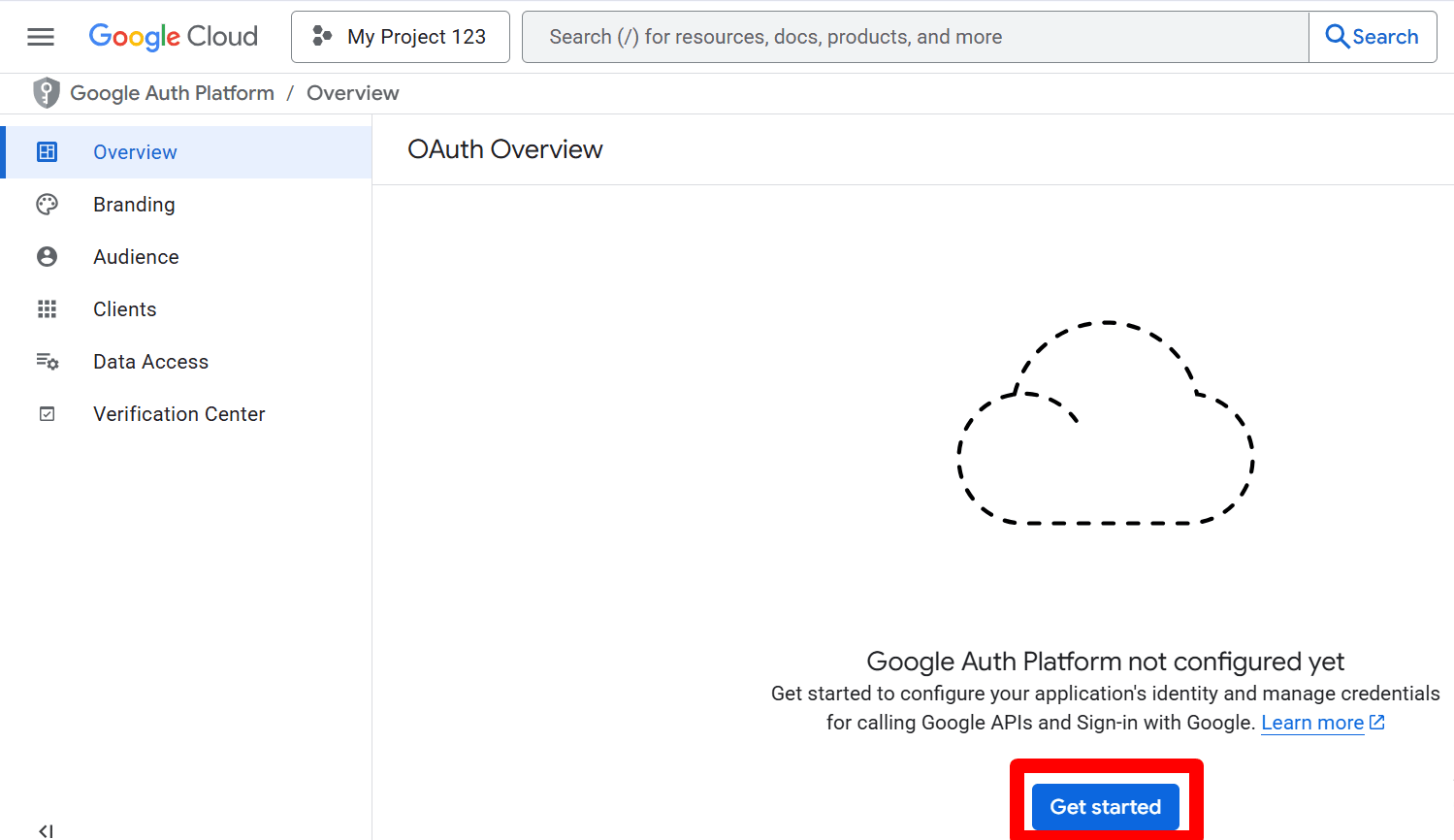Click the Search button with magnifier

pyautogui.click(x=1373, y=37)
